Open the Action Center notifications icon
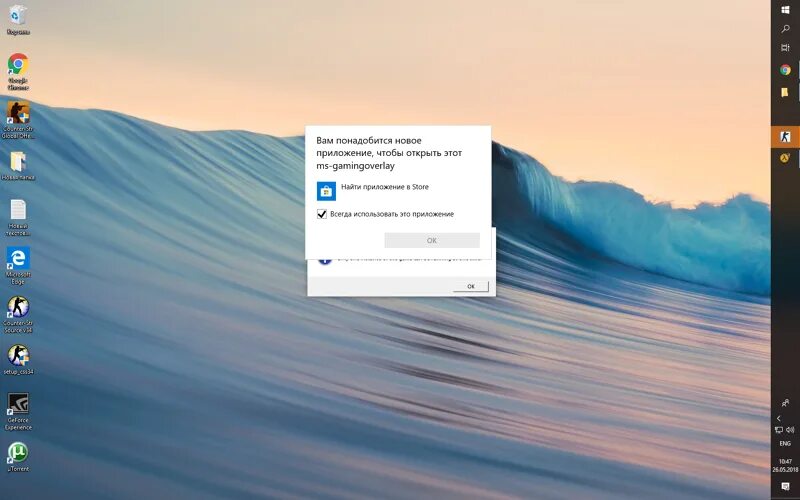Screen dimensions: 800x500 coord(785,486)
